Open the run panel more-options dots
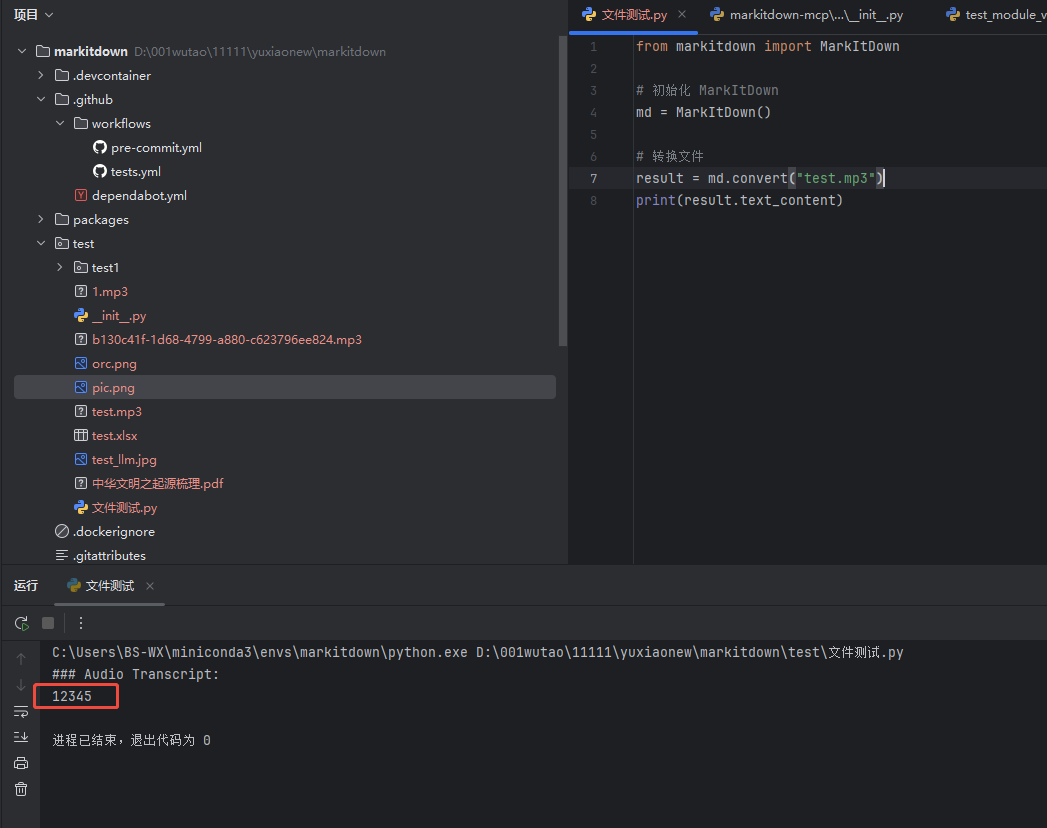The image size is (1047, 828). [x=81, y=623]
